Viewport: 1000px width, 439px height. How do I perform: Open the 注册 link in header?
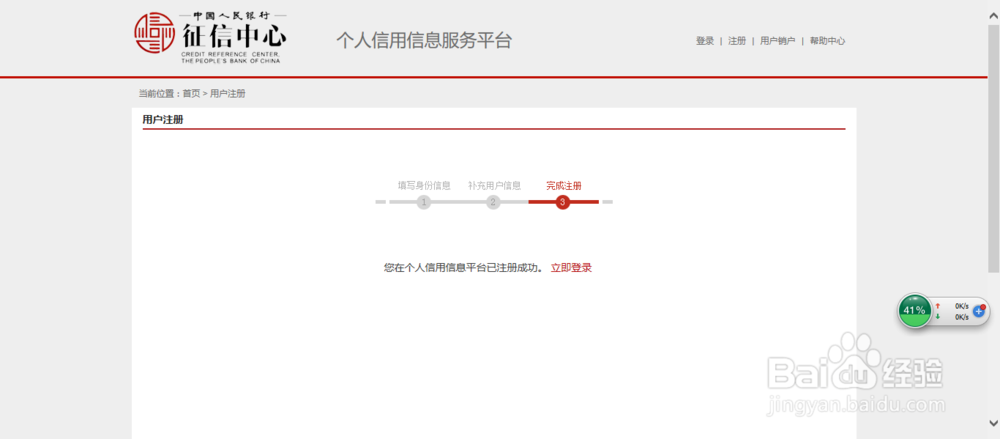737,41
